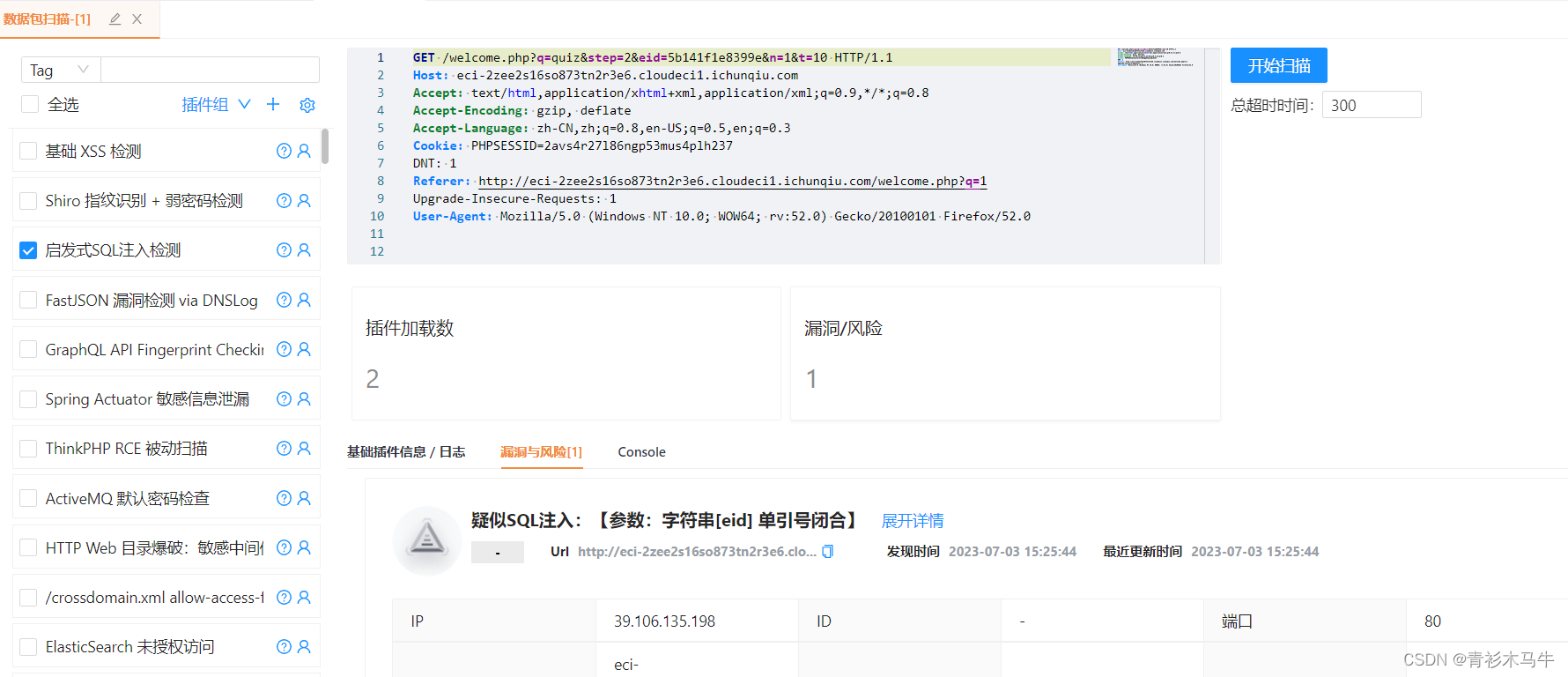Start scan with 开始扫描 button
Image resolution: width=1568 pixels, height=677 pixels.
[1279, 65]
